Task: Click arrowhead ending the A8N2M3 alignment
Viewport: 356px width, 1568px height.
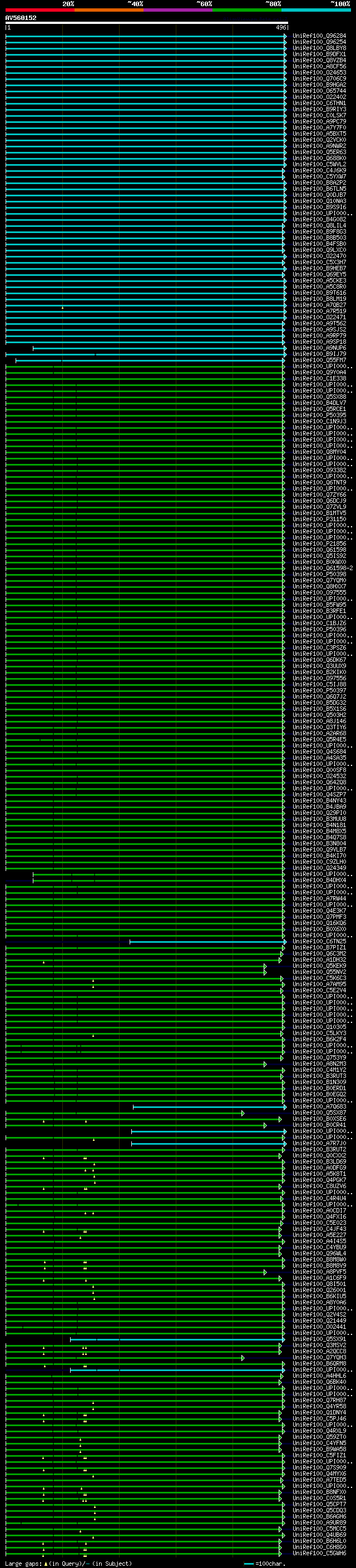Action: 265,1064
